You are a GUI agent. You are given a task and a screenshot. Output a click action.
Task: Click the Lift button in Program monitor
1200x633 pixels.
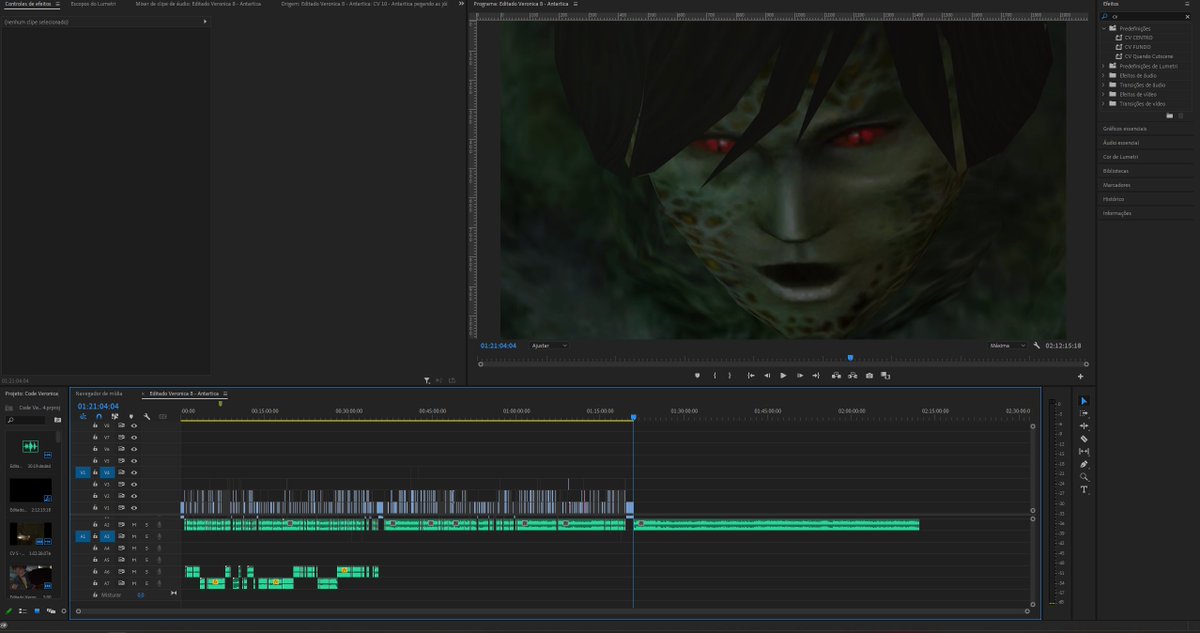click(x=836, y=376)
